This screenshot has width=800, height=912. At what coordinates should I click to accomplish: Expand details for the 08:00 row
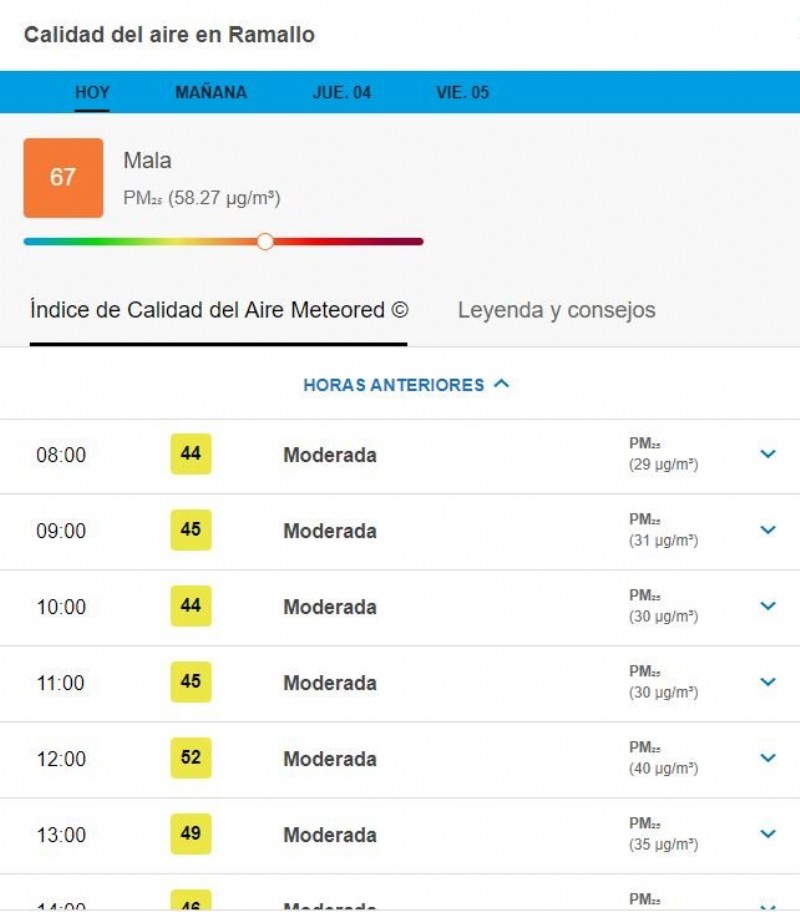click(x=768, y=454)
